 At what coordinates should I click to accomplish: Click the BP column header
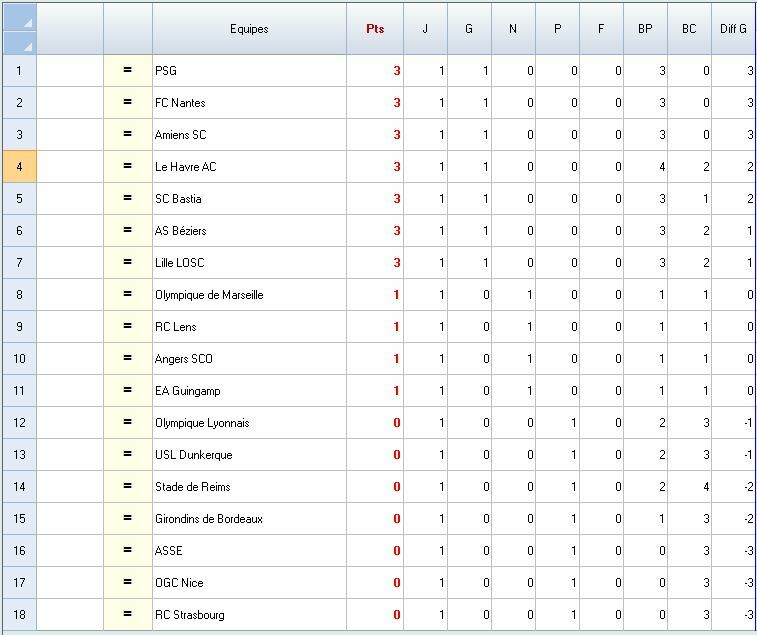tap(645, 29)
